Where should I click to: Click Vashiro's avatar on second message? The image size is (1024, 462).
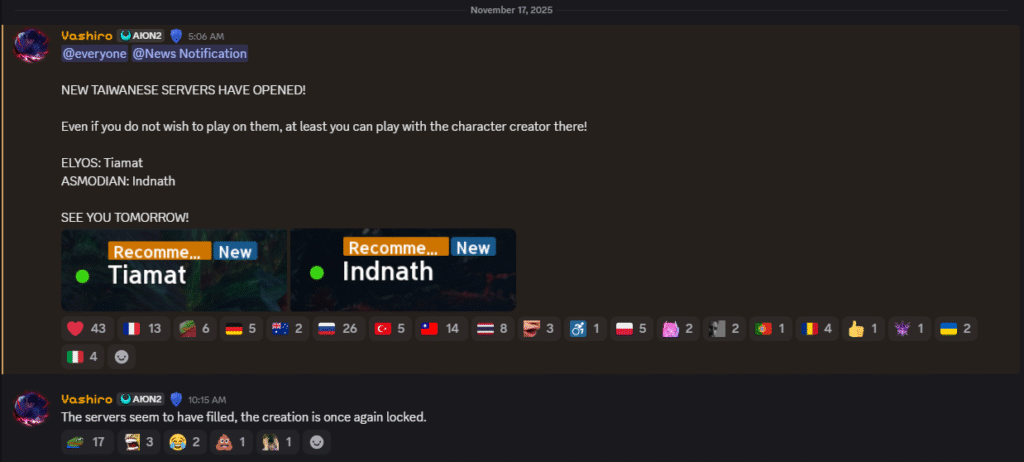tap(31, 408)
